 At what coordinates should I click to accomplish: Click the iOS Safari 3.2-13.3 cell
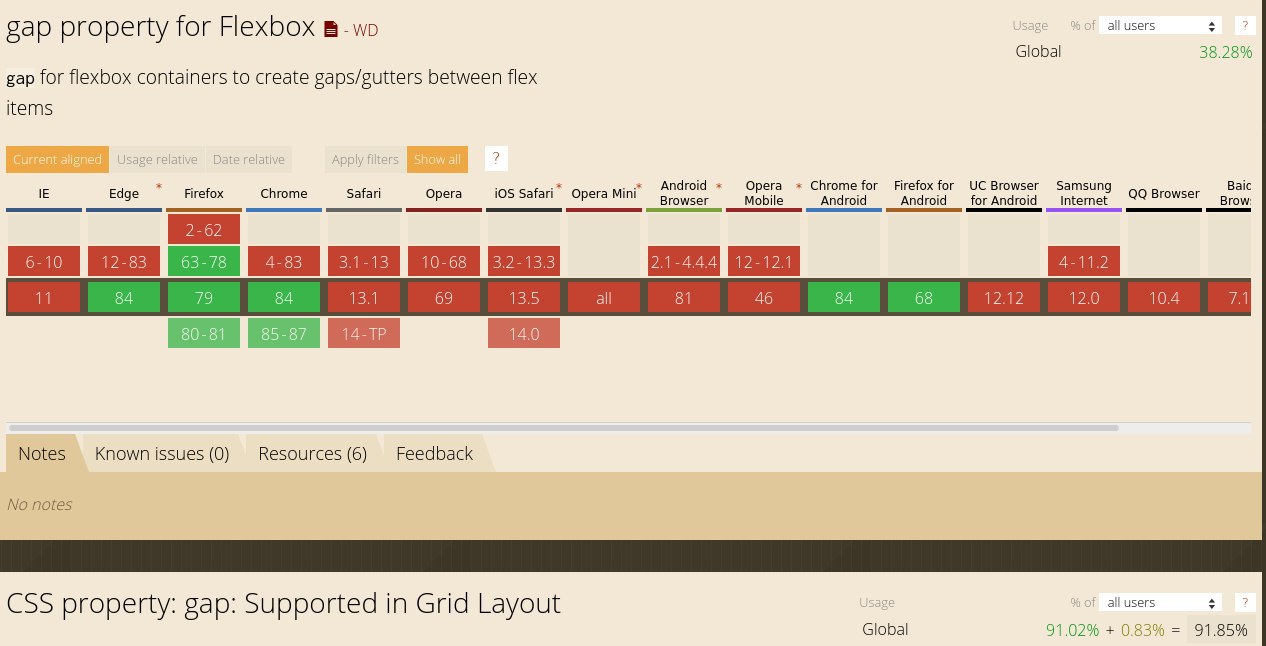tap(524, 262)
